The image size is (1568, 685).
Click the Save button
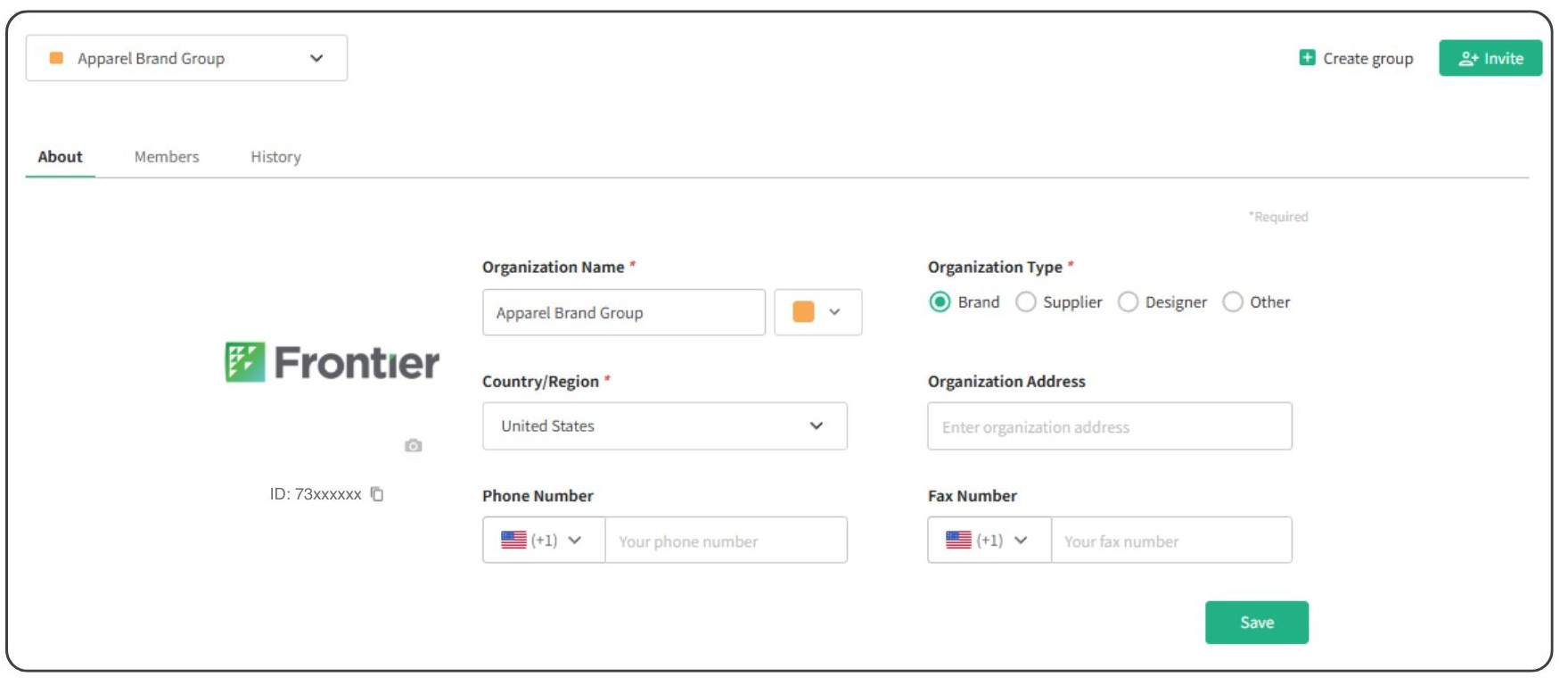click(1256, 623)
